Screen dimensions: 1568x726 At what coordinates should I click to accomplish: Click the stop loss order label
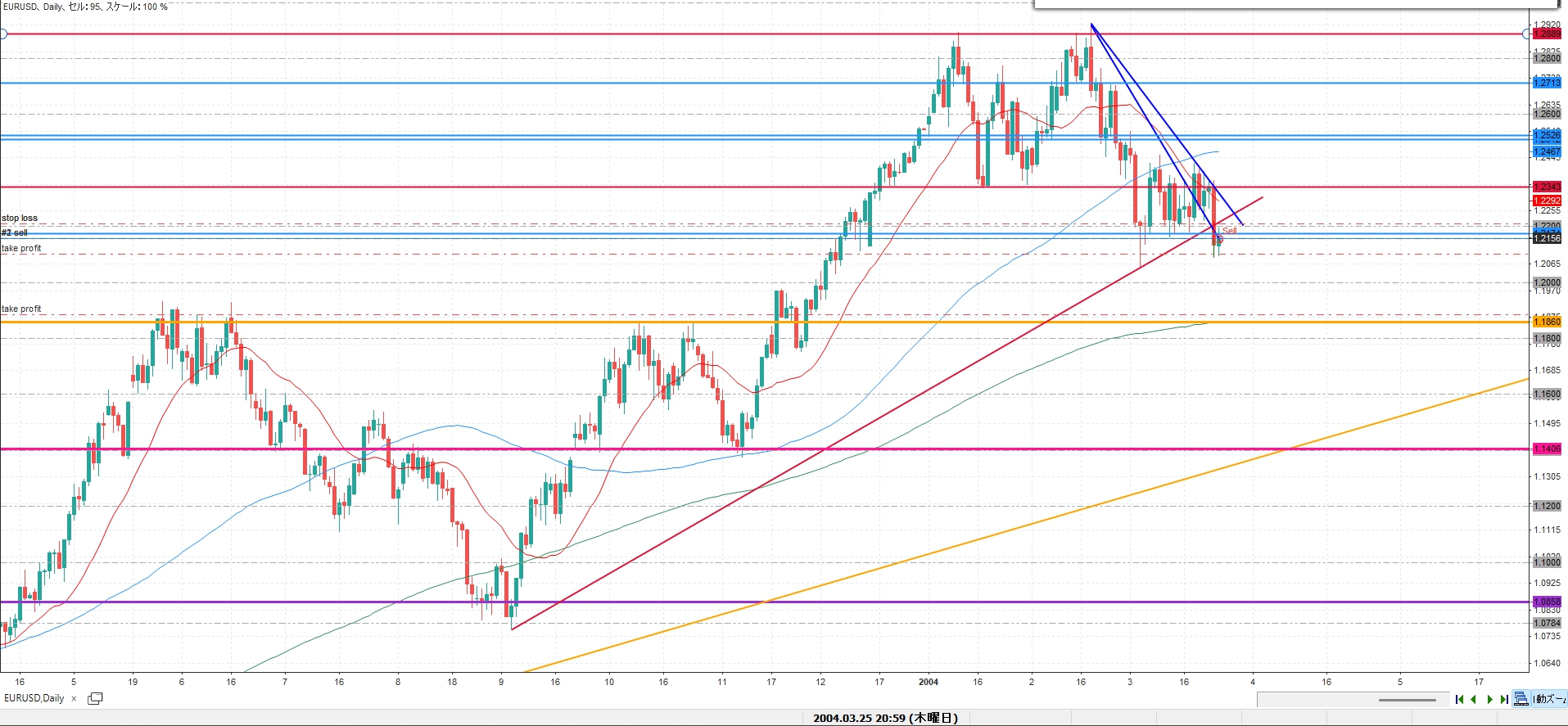20,218
